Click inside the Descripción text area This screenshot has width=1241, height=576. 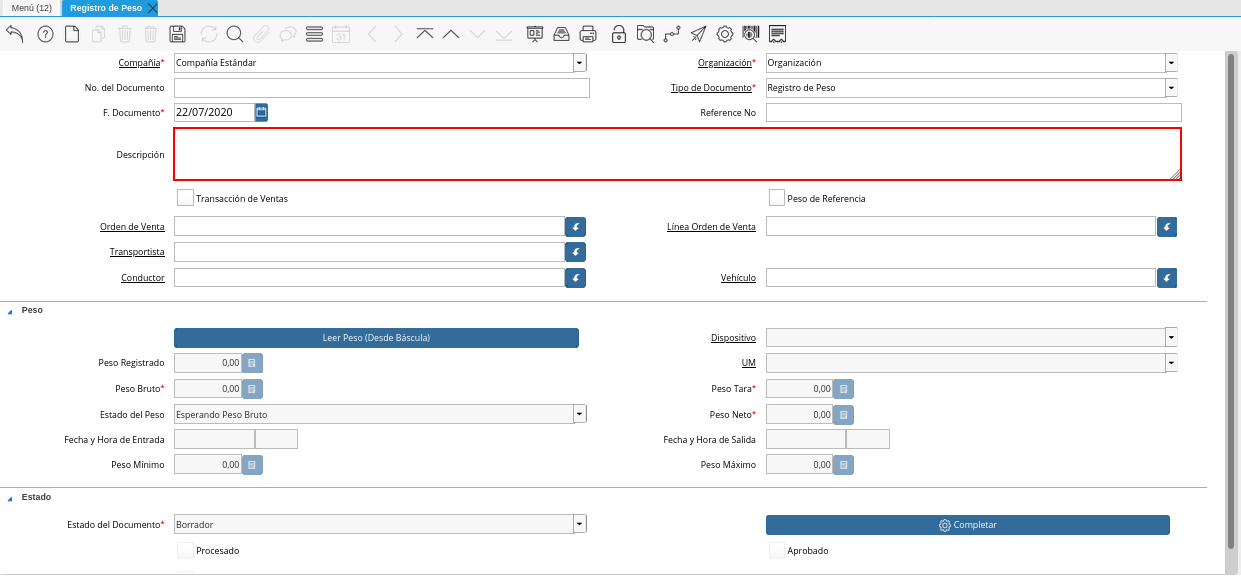(677, 154)
